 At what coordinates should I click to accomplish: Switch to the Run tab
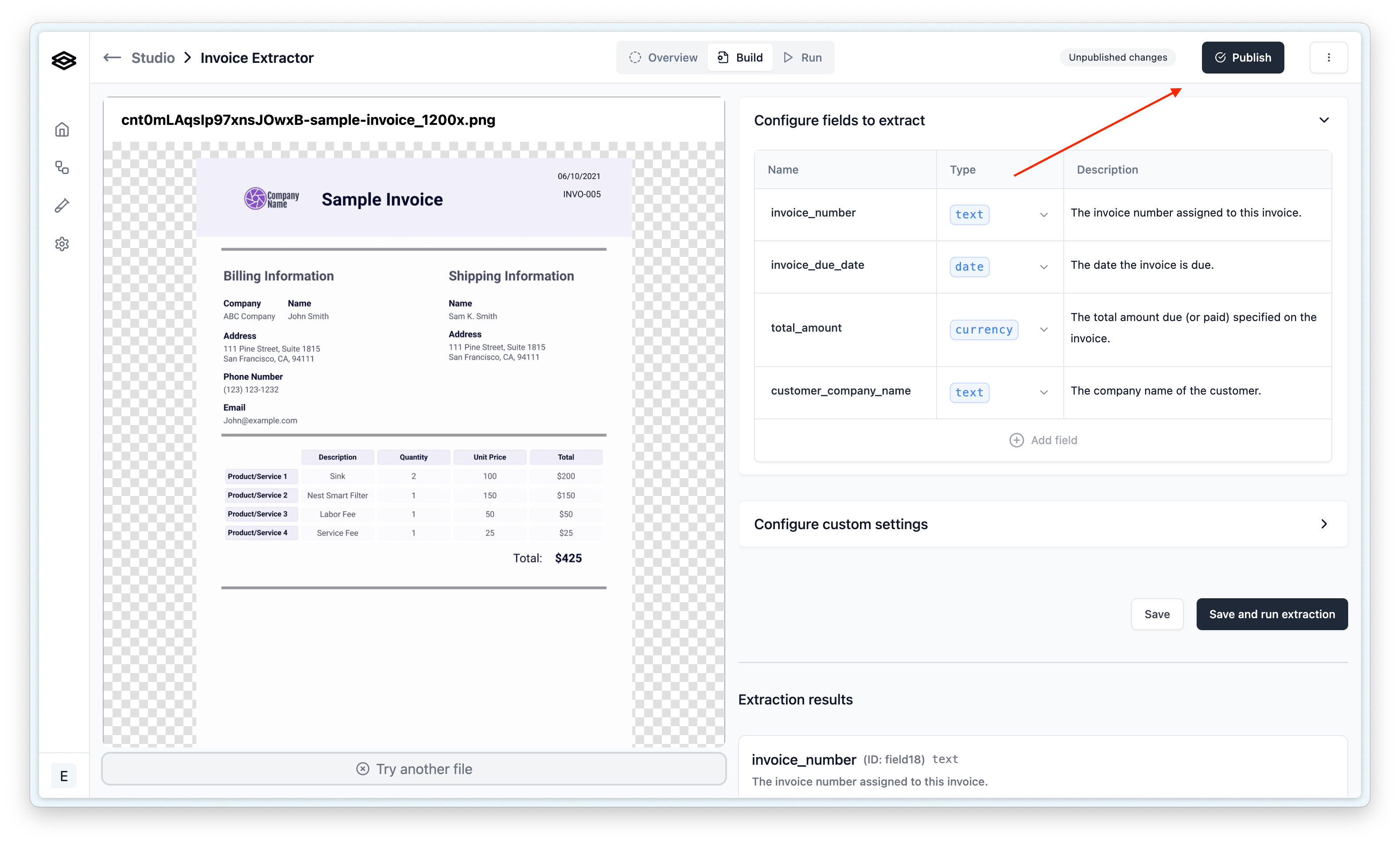pyautogui.click(x=802, y=58)
